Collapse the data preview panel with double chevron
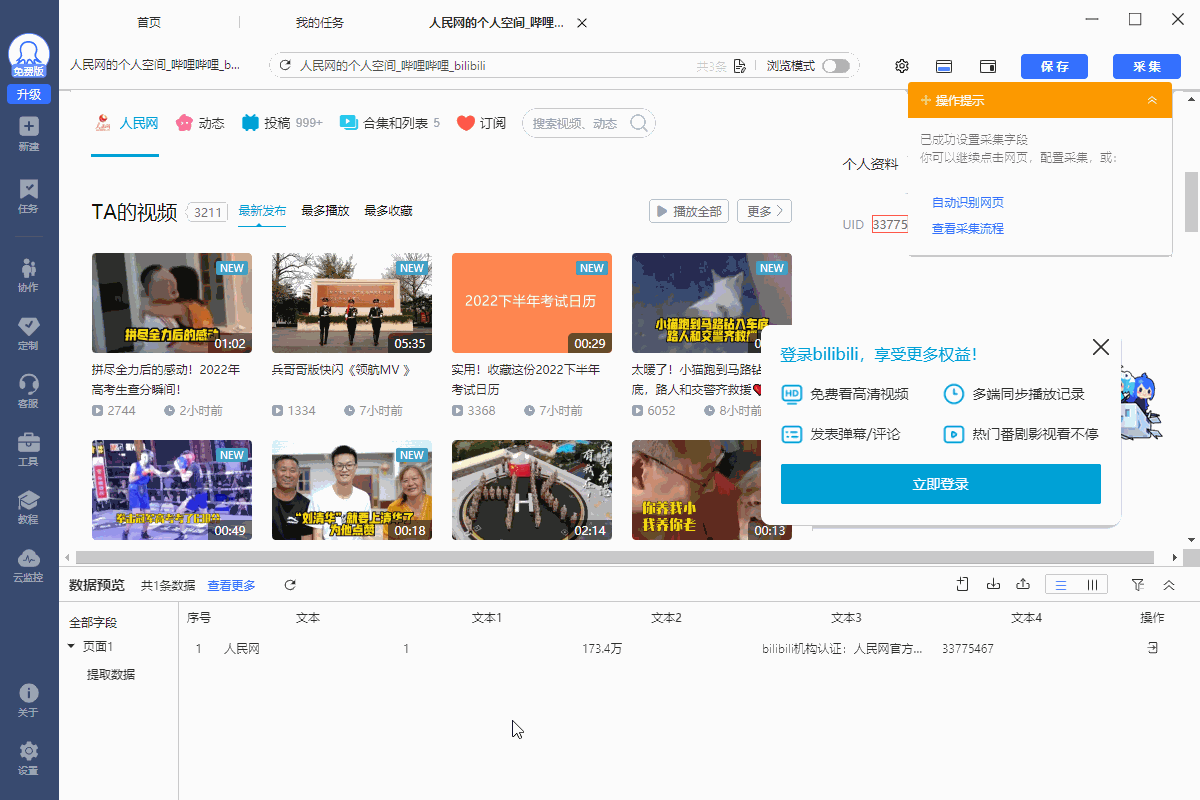 1168,584
